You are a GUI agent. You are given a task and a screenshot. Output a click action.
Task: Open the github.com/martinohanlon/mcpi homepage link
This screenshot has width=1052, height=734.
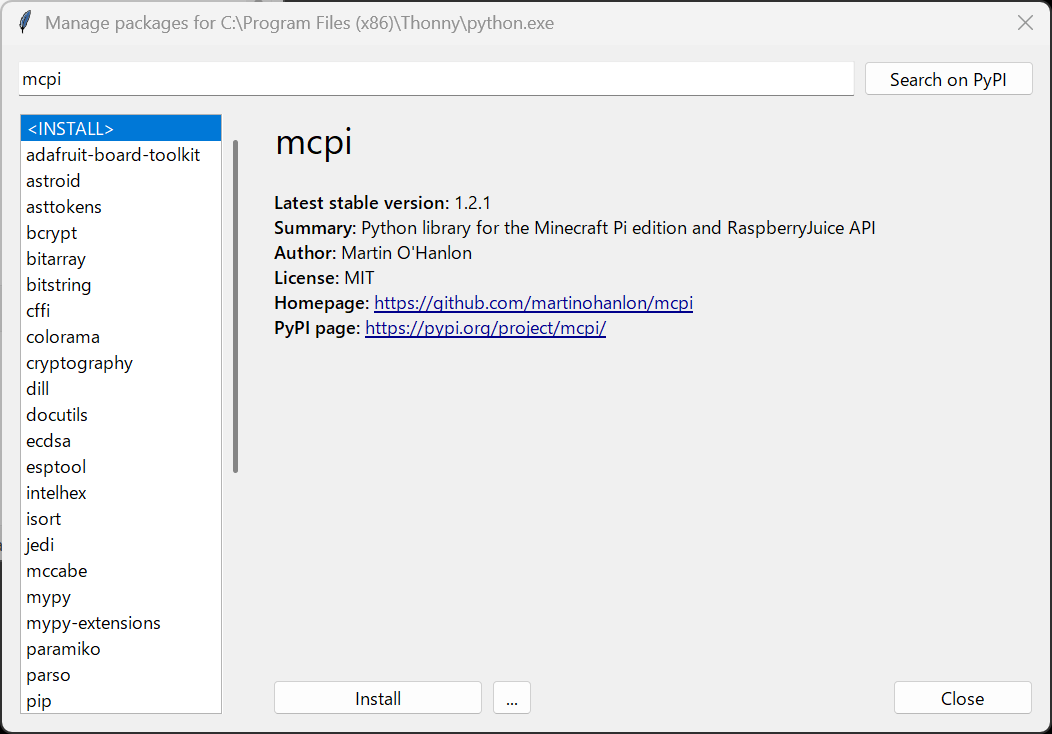point(533,303)
